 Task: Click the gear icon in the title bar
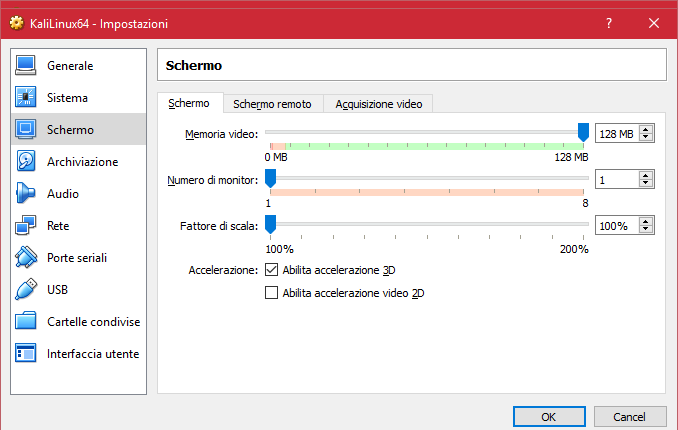pos(17,23)
